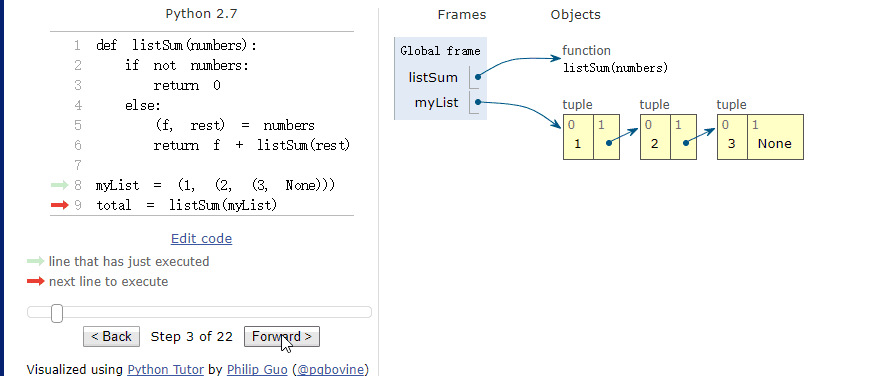The width and height of the screenshot is (876, 376).
Task: Open the @pgbovine link
Action: click(331, 369)
